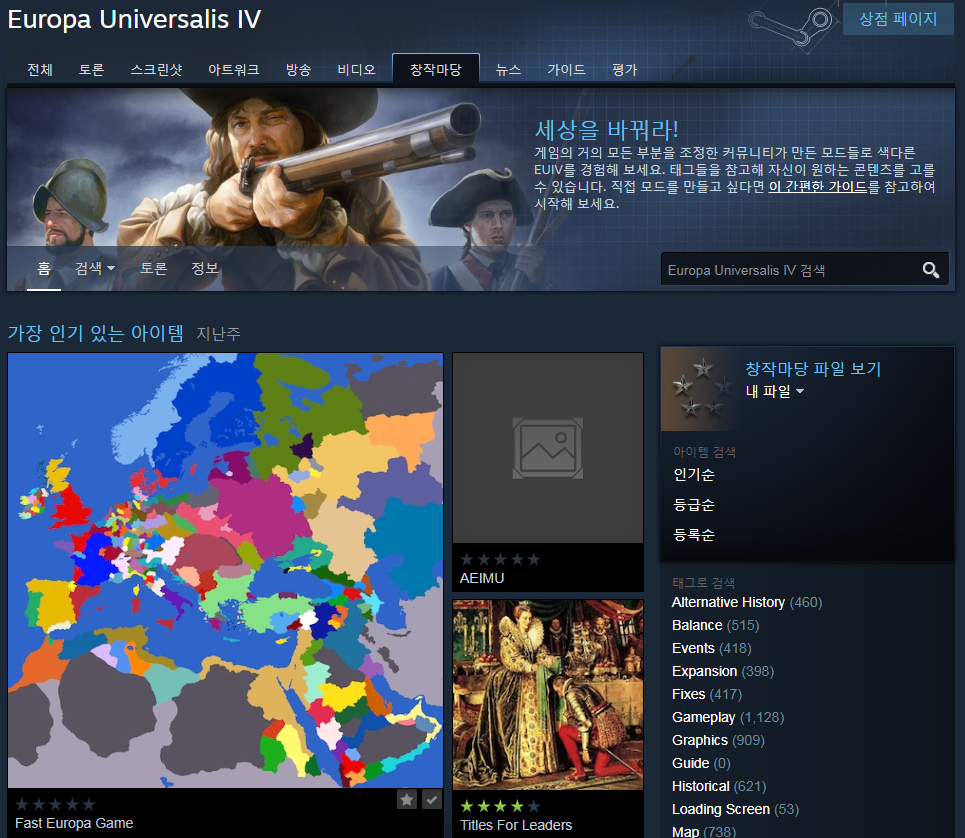Click the Fast Europa Game title
Screen dimensions: 965x838
tap(74, 823)
